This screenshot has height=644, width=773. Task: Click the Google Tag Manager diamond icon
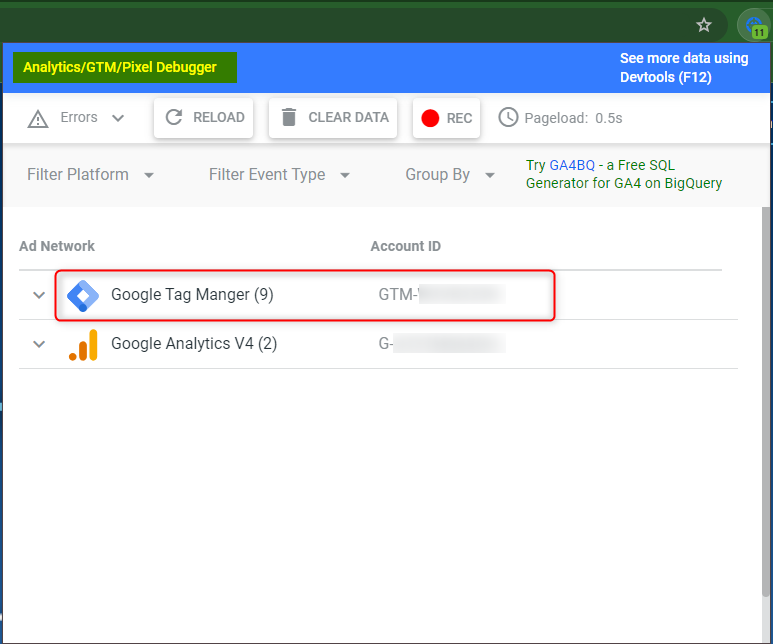pyautogui.click(x=83, y=295)
